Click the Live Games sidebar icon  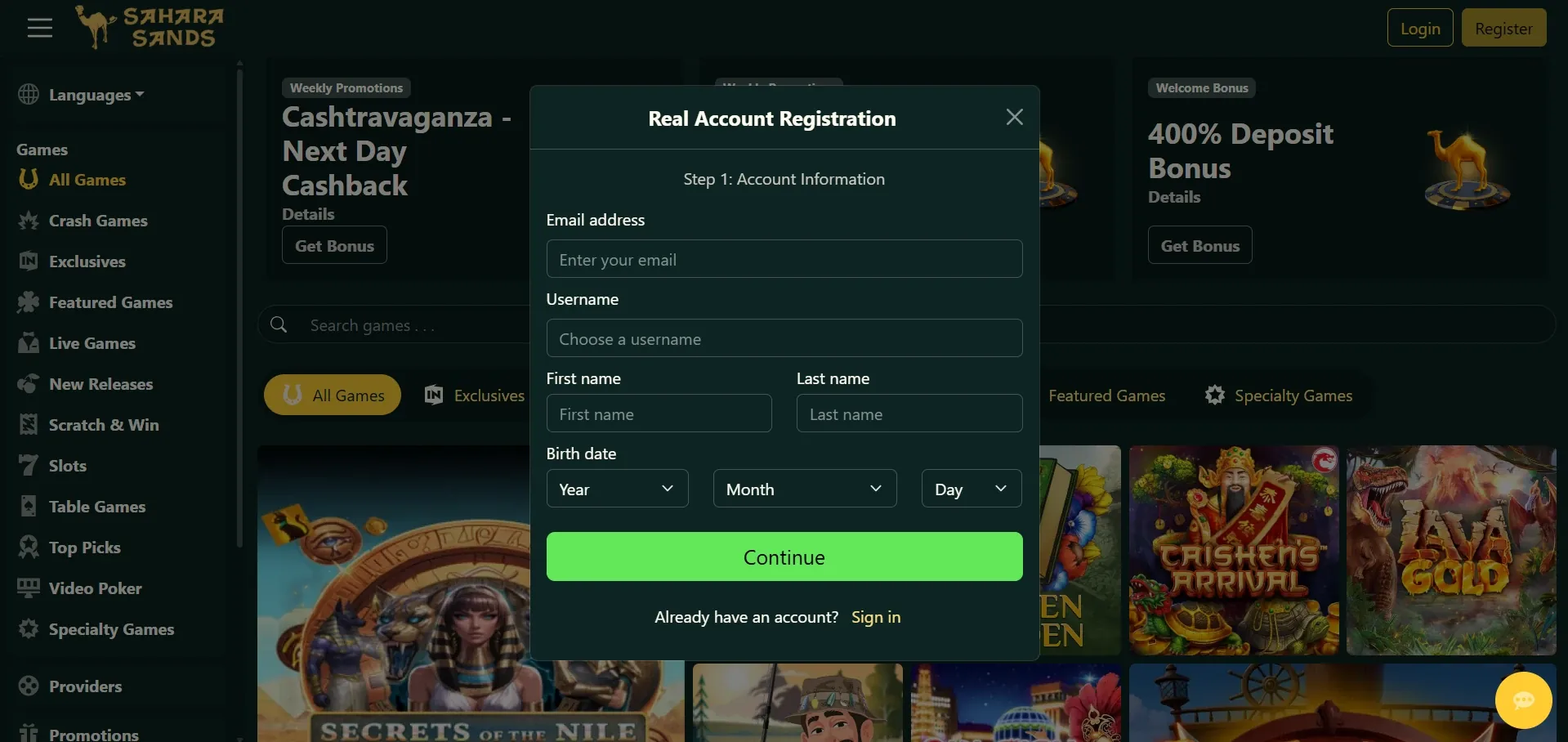[x=29, y=343]
